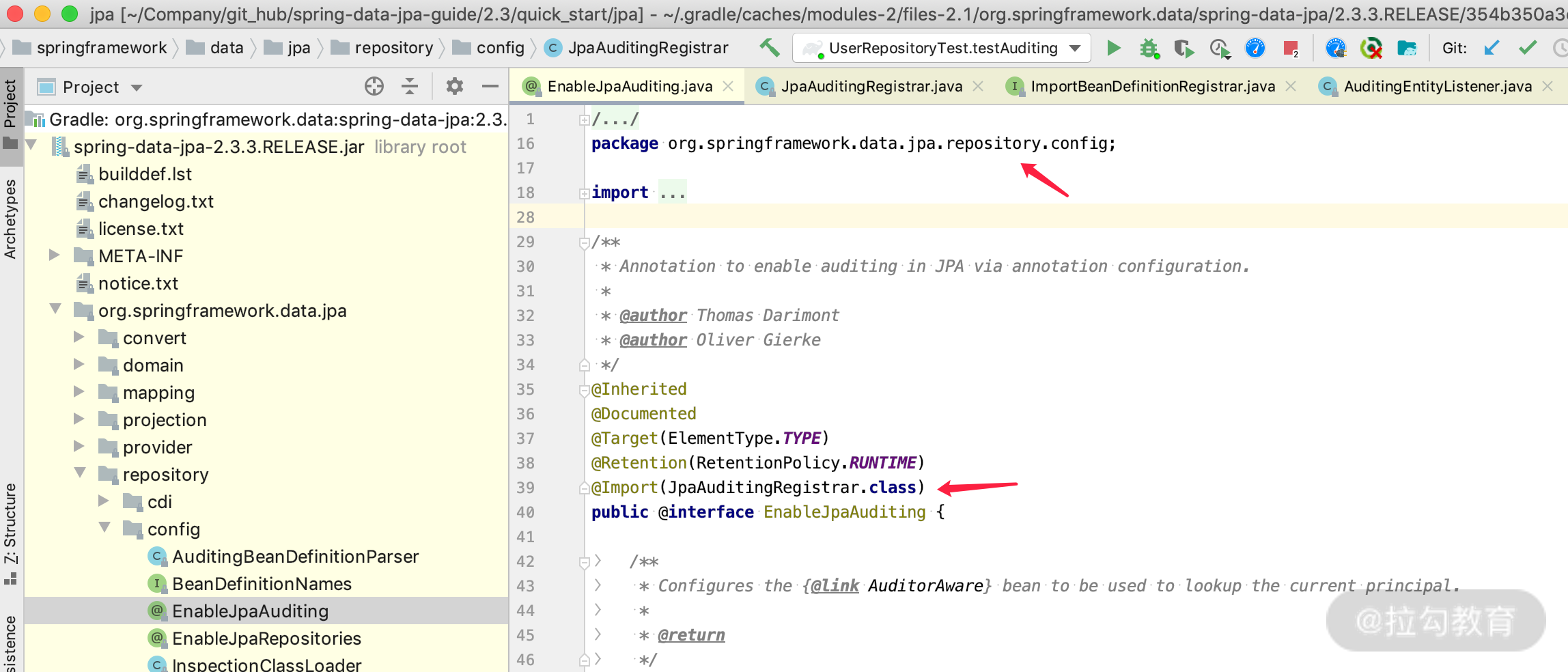Click repository in the breadcrumb bar
This screenshot has width=1568, height=672.
394,48
